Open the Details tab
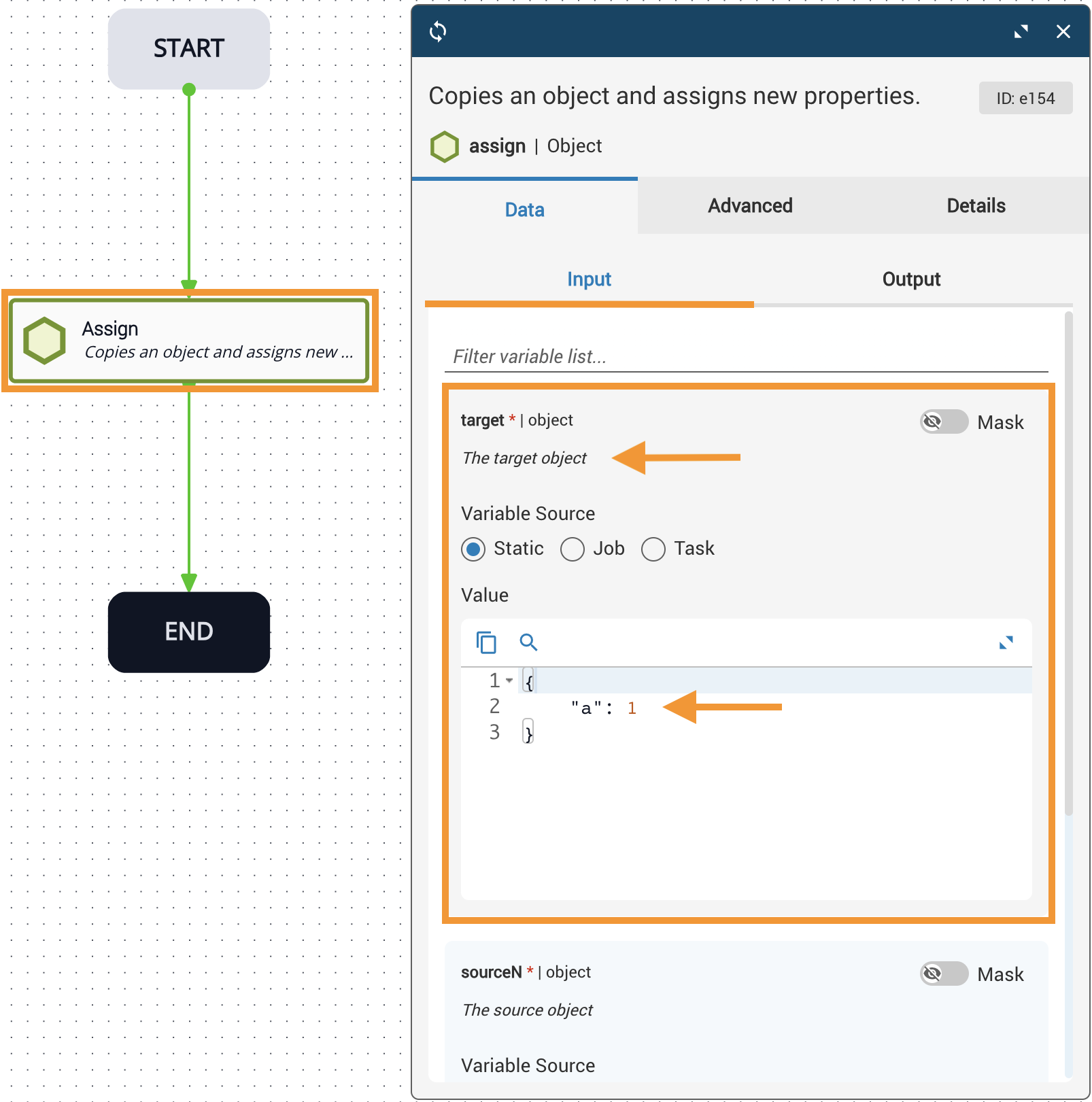1092x1102 pixels. pyautogui.click(x=976, y=206)
